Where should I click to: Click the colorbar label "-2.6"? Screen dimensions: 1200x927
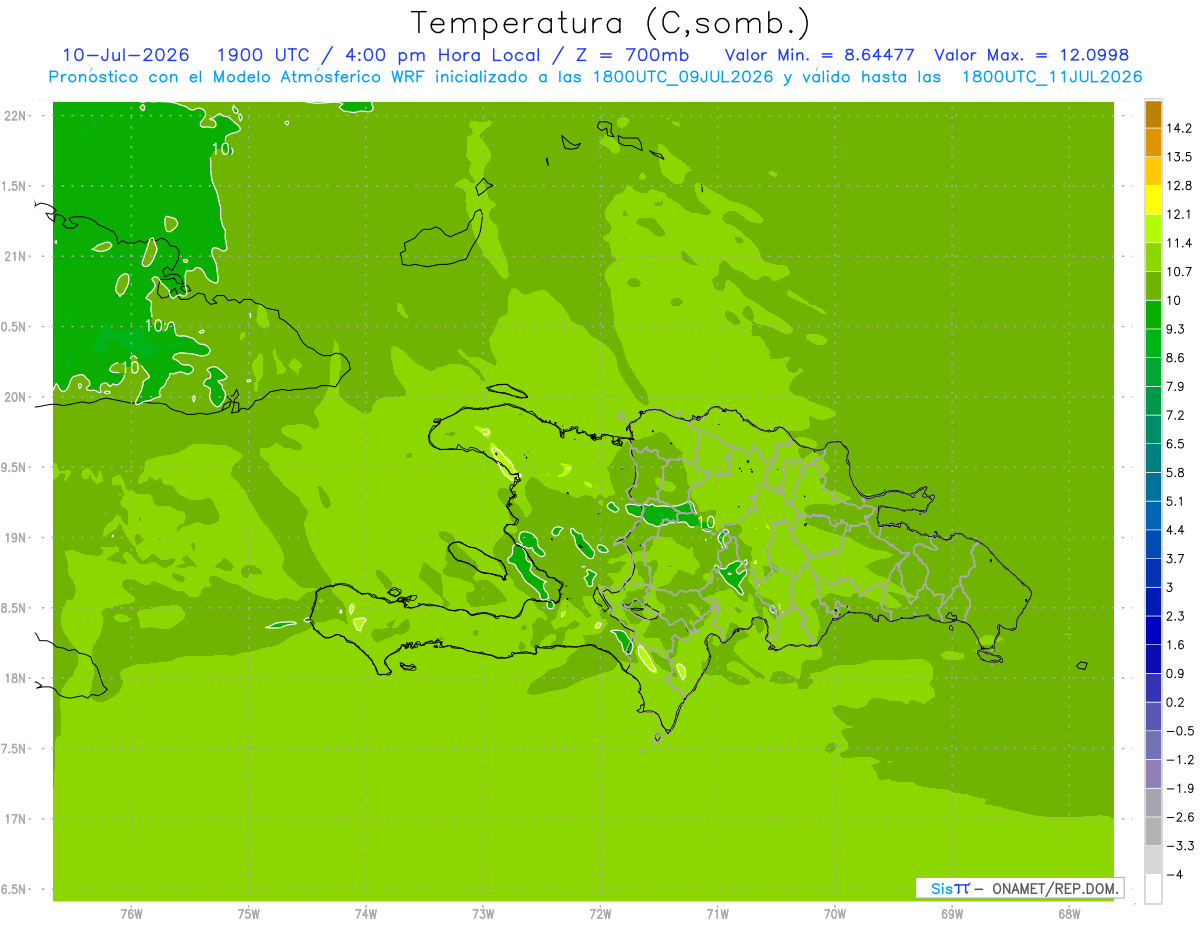[x=1180, y=817]
